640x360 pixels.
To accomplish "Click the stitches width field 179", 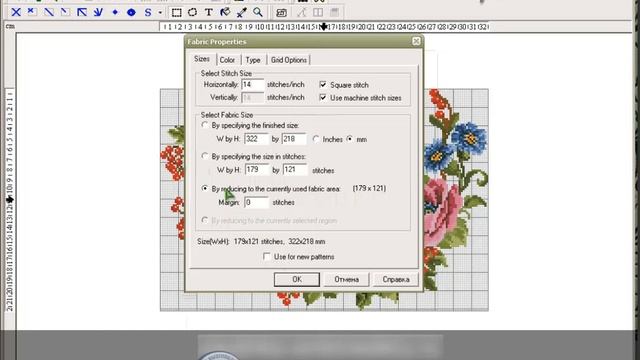I will (x=257, y=170).
